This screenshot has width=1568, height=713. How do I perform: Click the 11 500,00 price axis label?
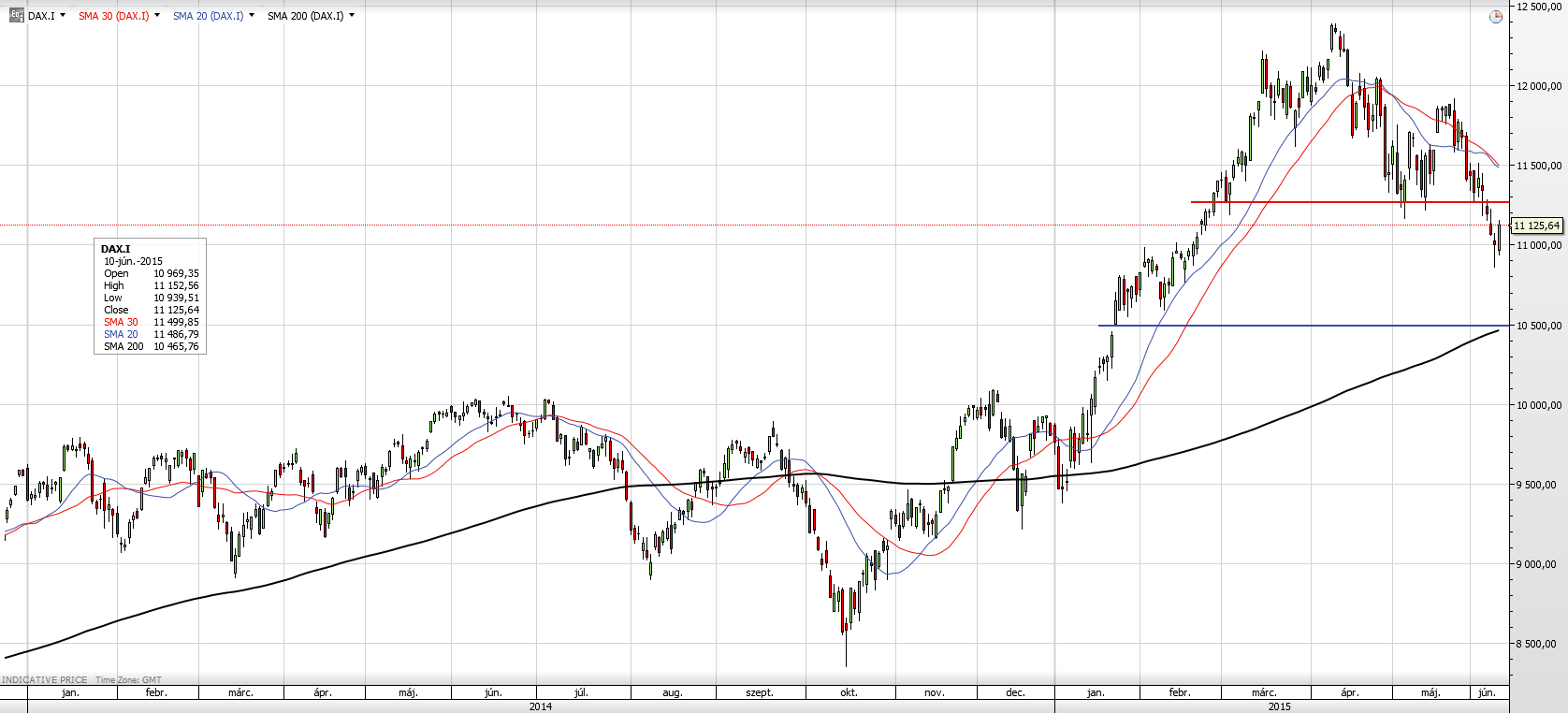click(x=1539, y=166)
